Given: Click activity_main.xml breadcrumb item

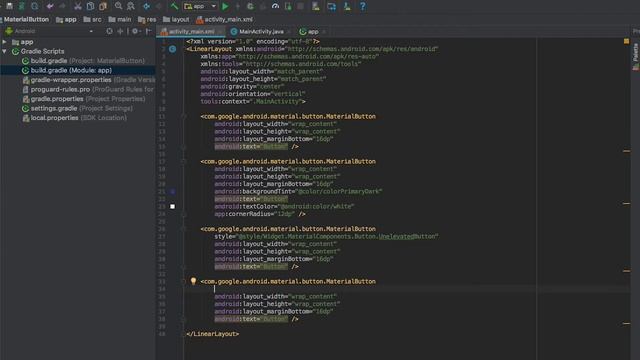Looking at the screenshot, I should coord(224,19).
